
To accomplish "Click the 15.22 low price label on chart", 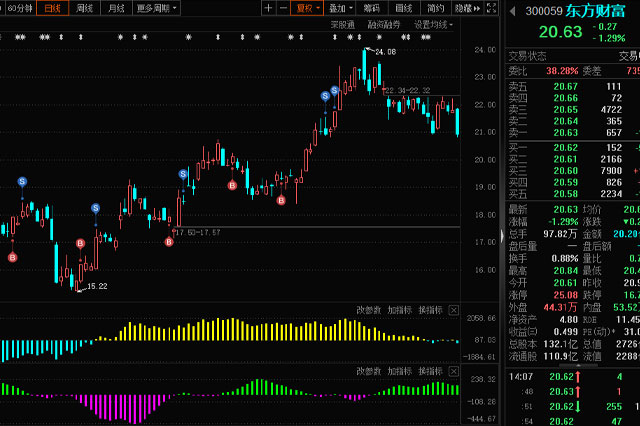I will click(98, 286).
